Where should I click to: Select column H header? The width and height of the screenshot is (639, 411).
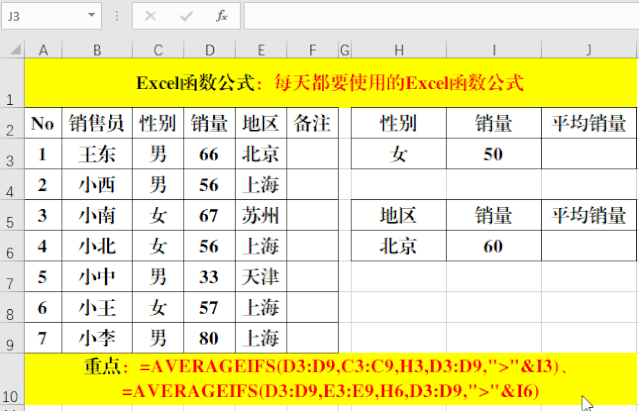pyautogui.click(x=399, y=50)
